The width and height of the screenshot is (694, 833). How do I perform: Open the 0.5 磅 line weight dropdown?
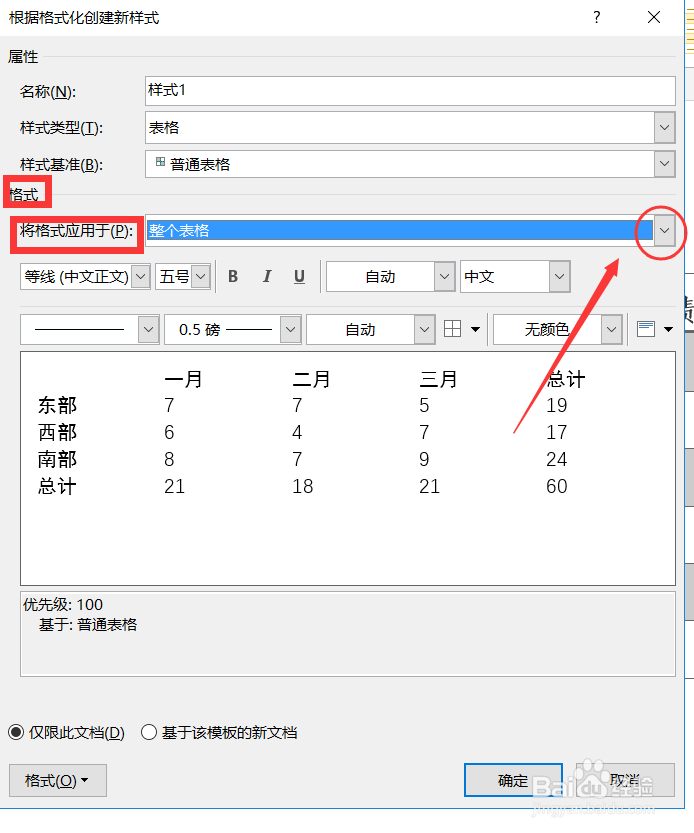pos(290,330)
